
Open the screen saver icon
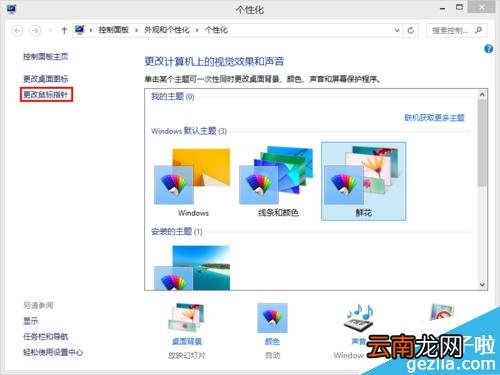442,313
